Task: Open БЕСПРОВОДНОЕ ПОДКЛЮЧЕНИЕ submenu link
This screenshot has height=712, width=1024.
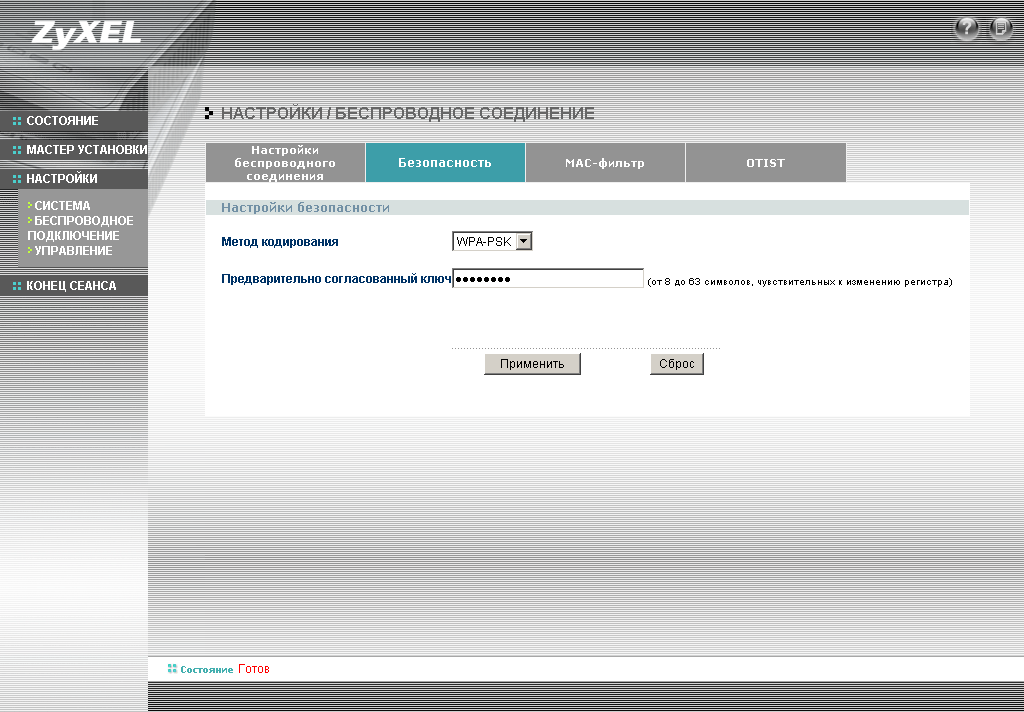Action: point(80,228)
